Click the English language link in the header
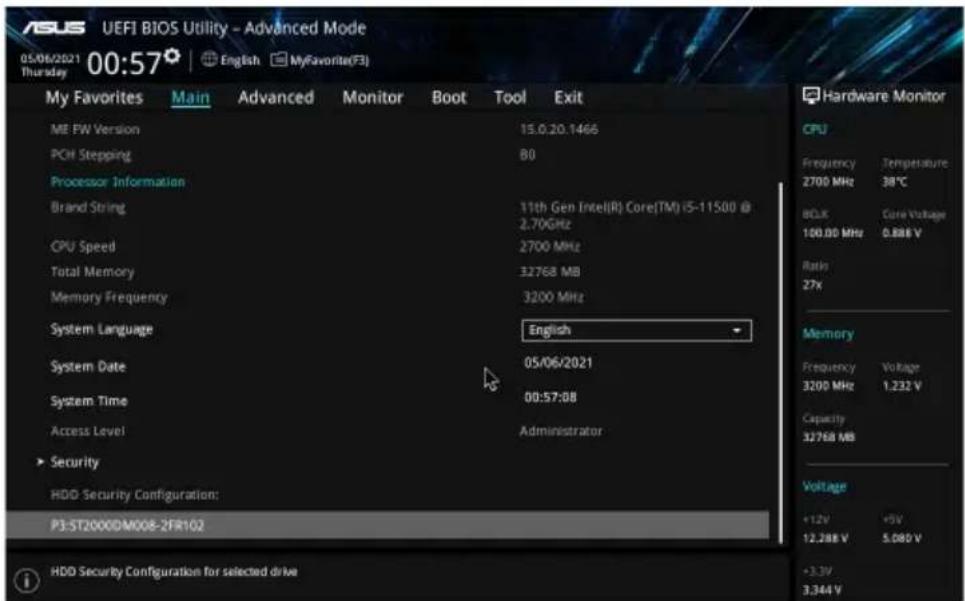 coord(240,60)
